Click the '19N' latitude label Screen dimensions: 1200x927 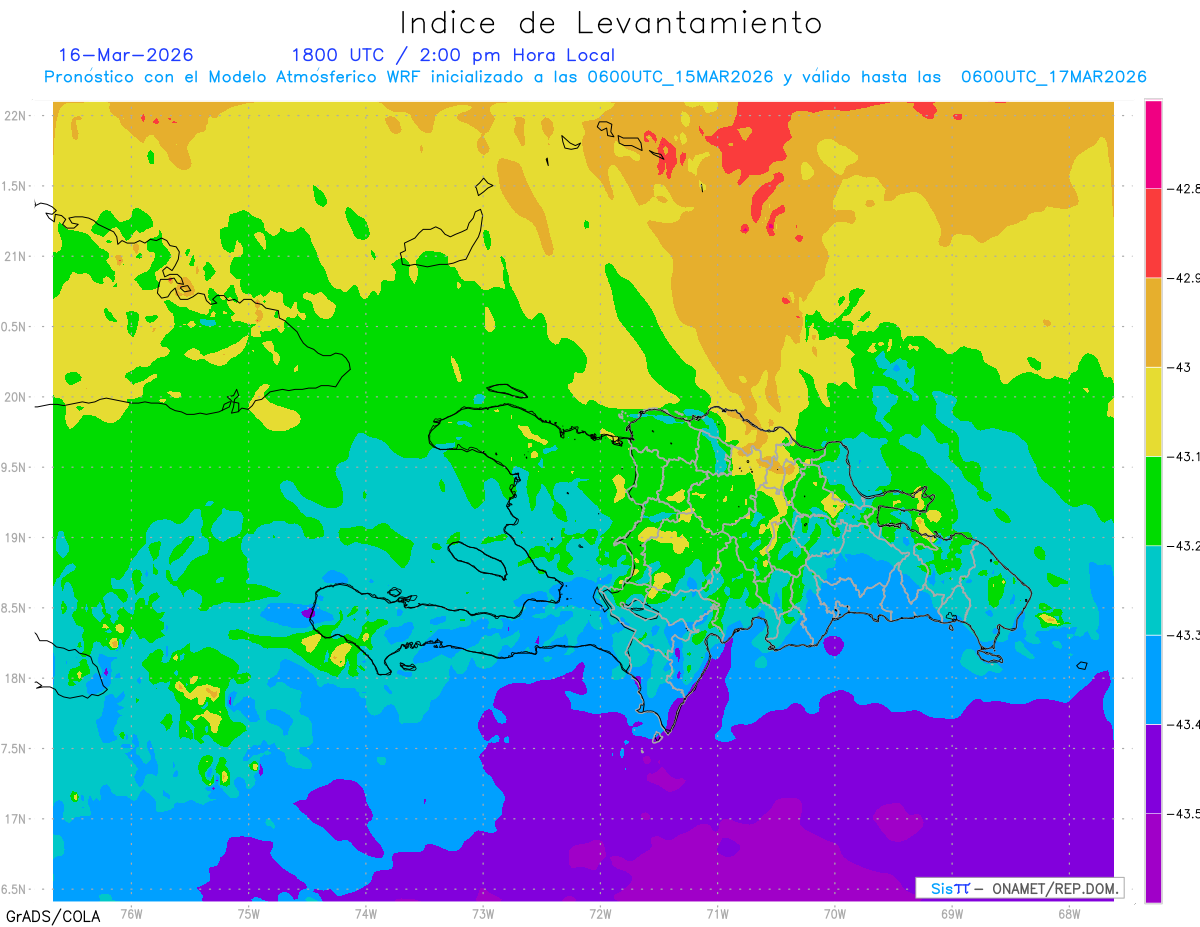coord(17,537)
